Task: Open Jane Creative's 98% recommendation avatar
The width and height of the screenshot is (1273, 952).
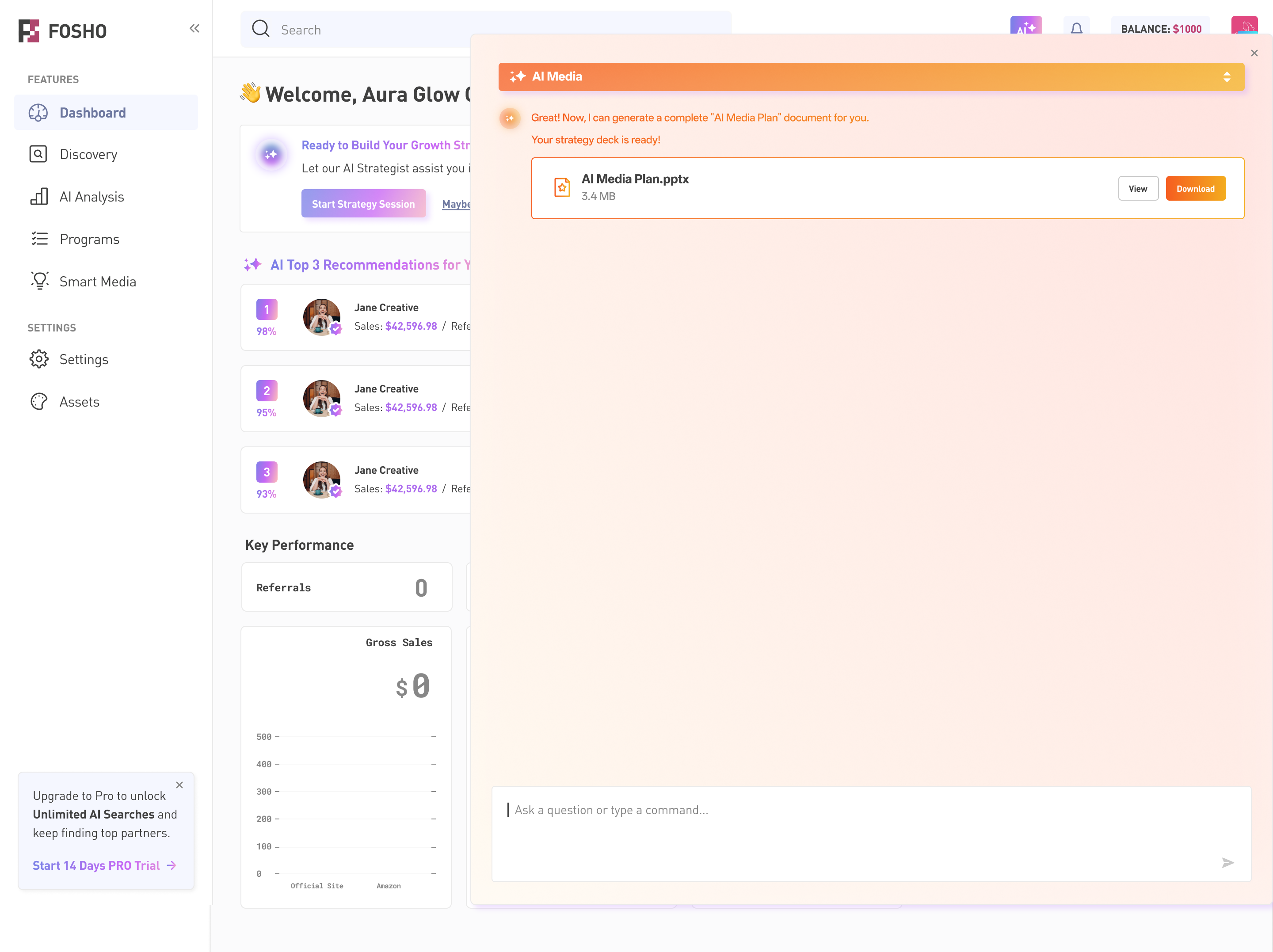Action: pos(322,317)
